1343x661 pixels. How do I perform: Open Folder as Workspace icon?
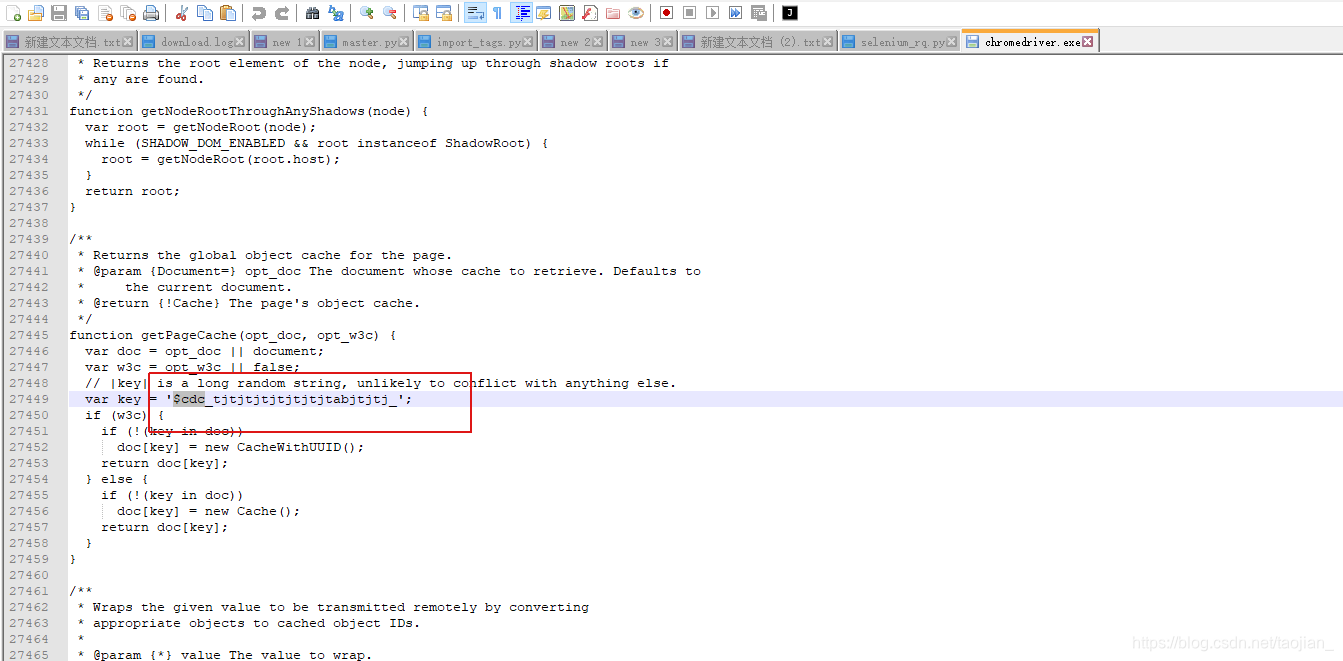click(x=613, y=13)
